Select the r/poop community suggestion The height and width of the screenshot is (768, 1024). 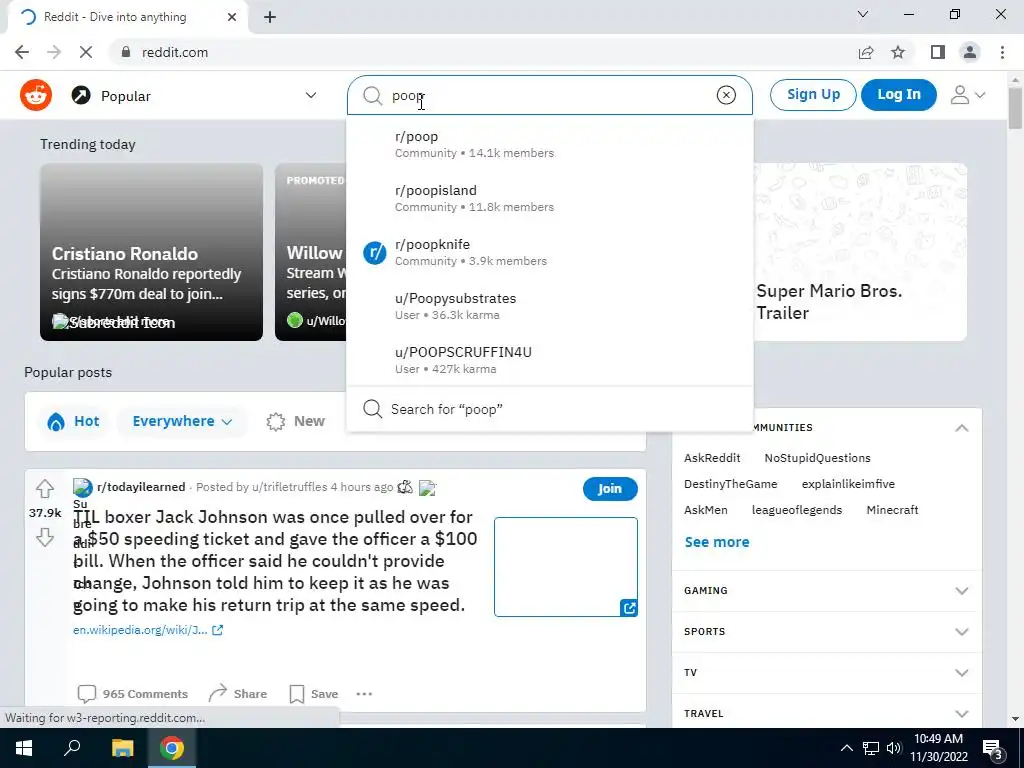click(550, 144)
